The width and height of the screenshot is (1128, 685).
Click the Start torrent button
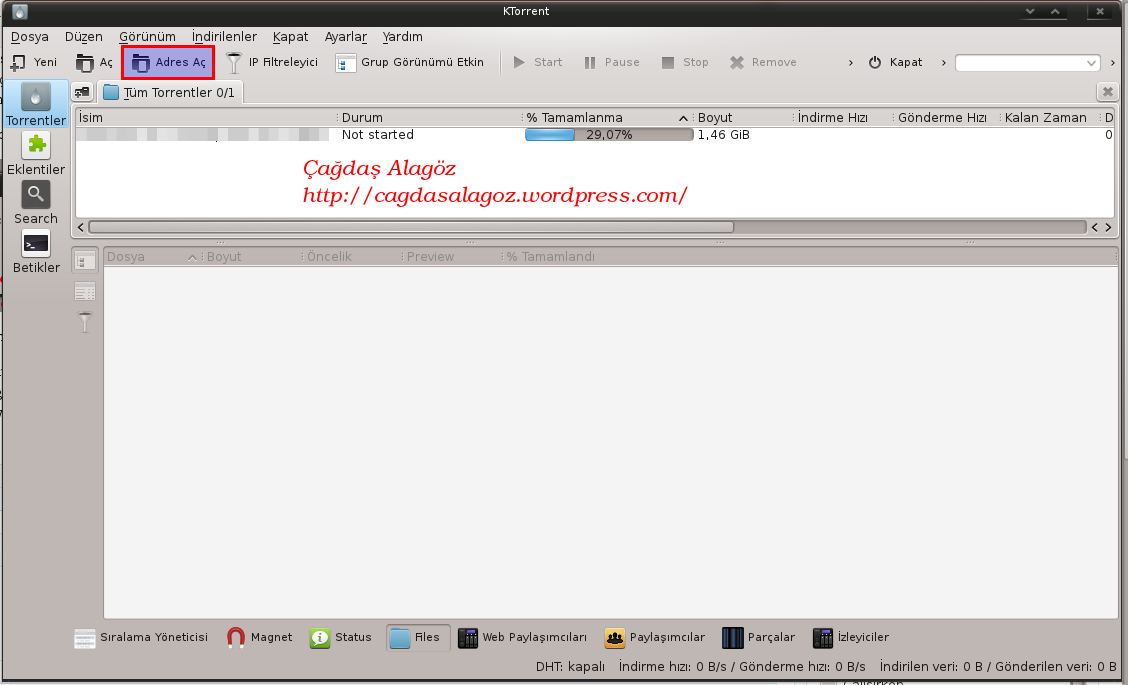click(537, 63)
